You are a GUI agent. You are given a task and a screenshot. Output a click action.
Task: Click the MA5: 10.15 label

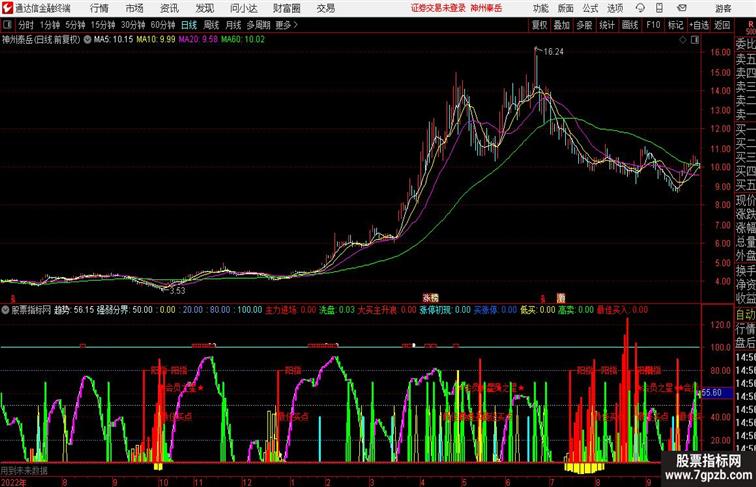coord(113,40)
